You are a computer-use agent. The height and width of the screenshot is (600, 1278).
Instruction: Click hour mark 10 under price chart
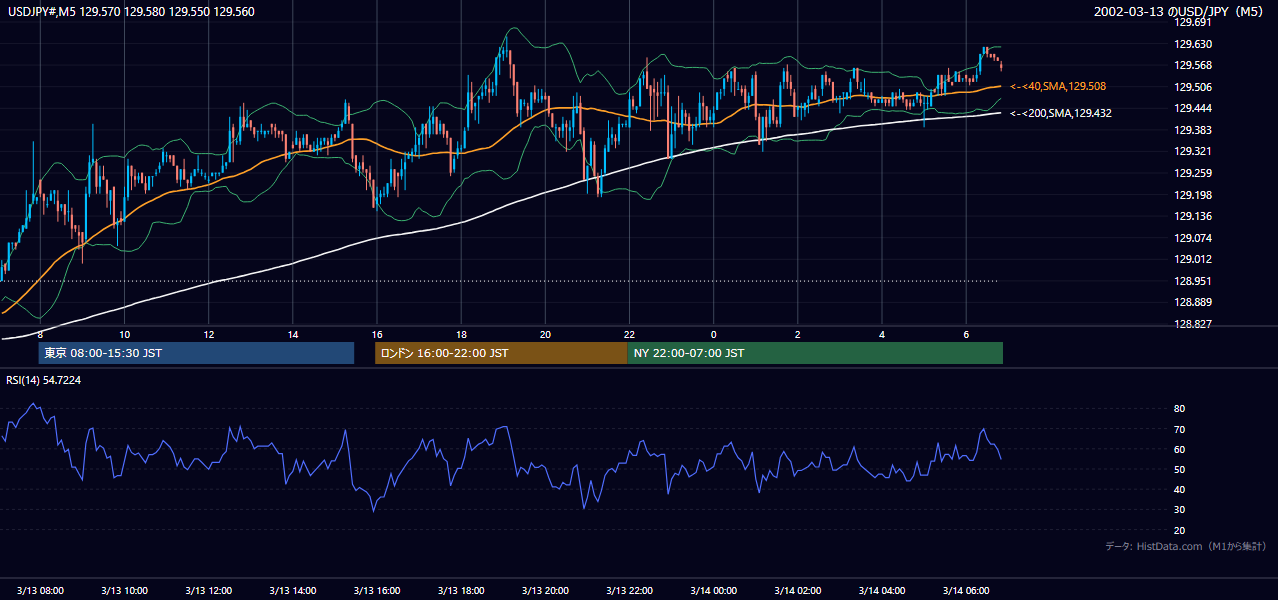click(x=124, y=334)
